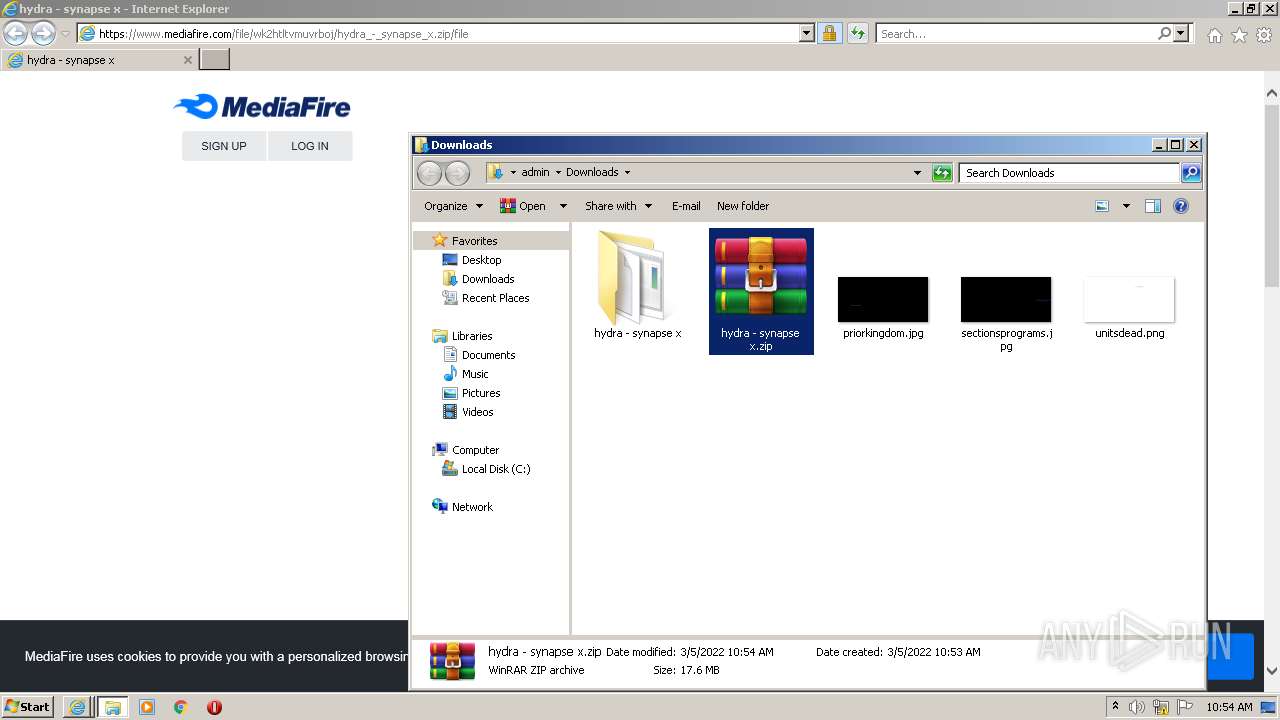
Task: Click the Explorer Back arrow in Downloads window
Action: [x=429, y=173]
